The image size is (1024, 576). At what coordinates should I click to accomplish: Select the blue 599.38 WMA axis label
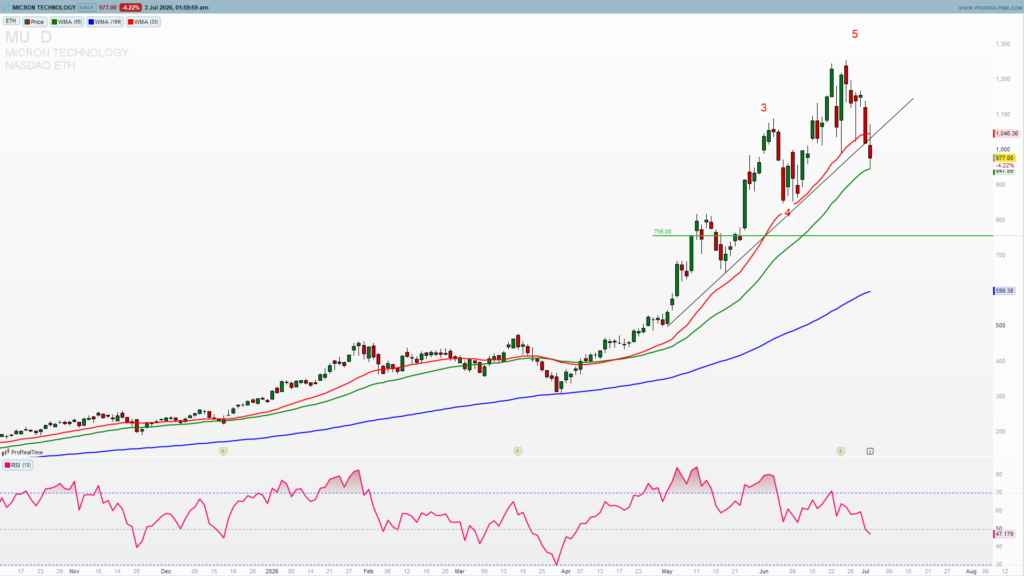(1004, 291)
